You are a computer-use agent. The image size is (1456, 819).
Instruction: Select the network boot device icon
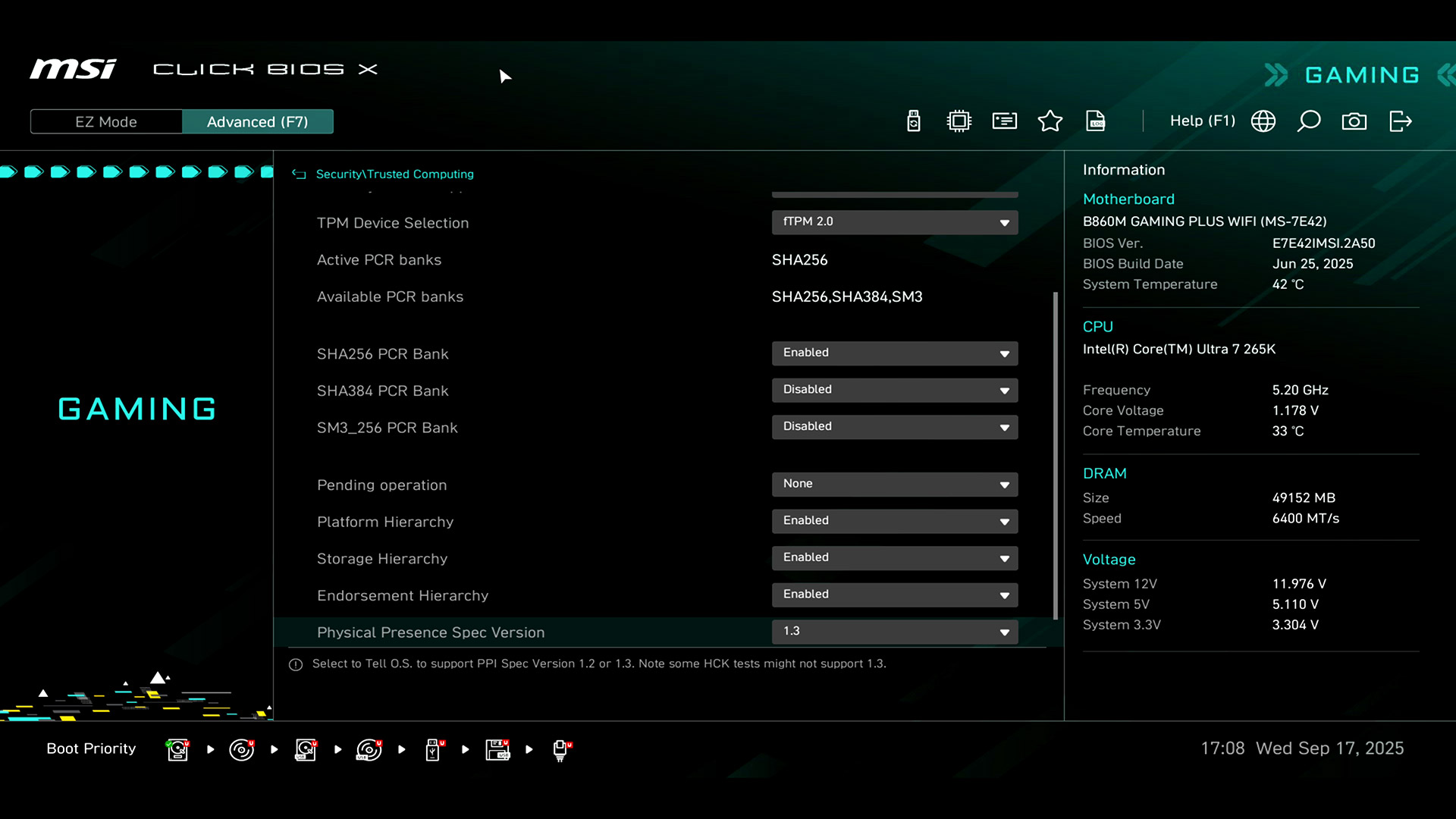point(561,749)
